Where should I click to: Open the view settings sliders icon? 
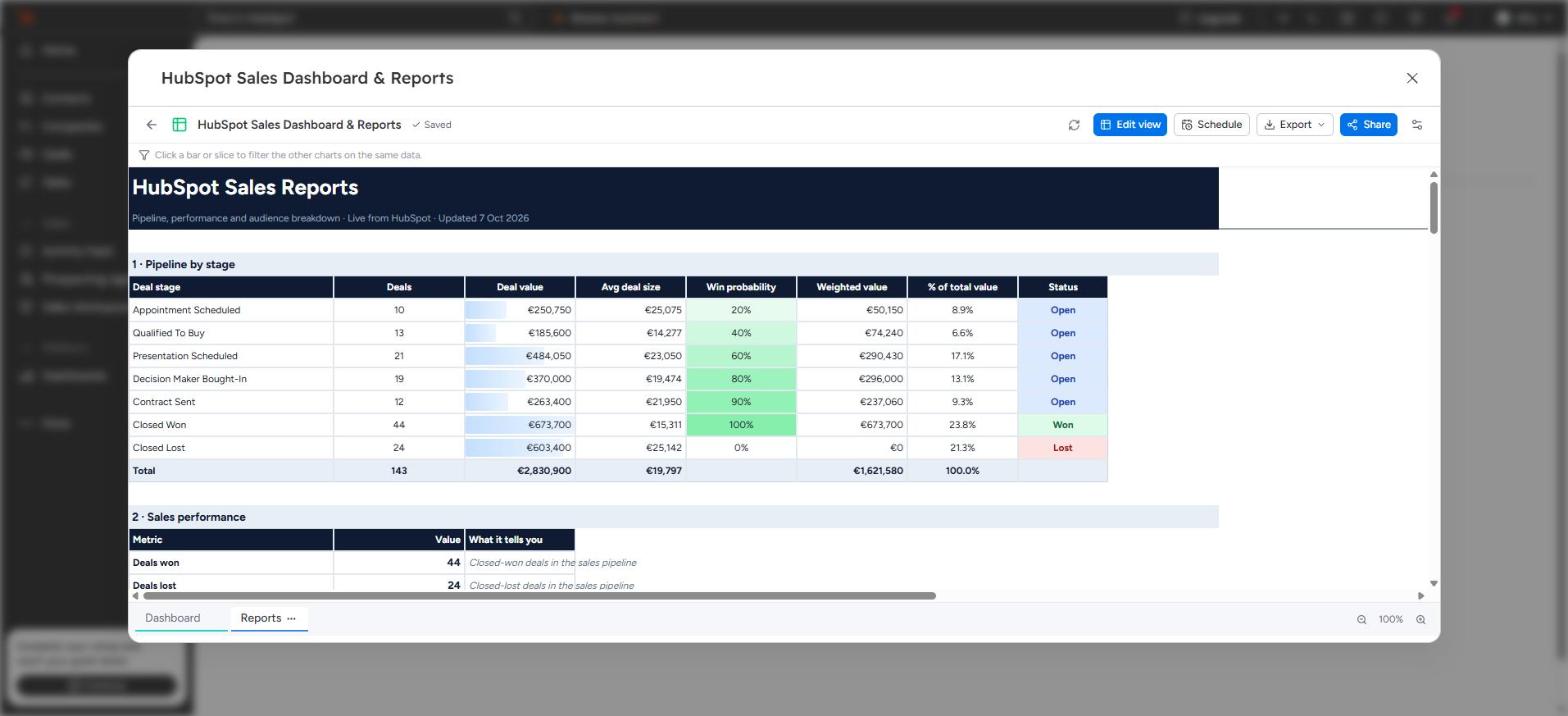tap(1417, 125)
